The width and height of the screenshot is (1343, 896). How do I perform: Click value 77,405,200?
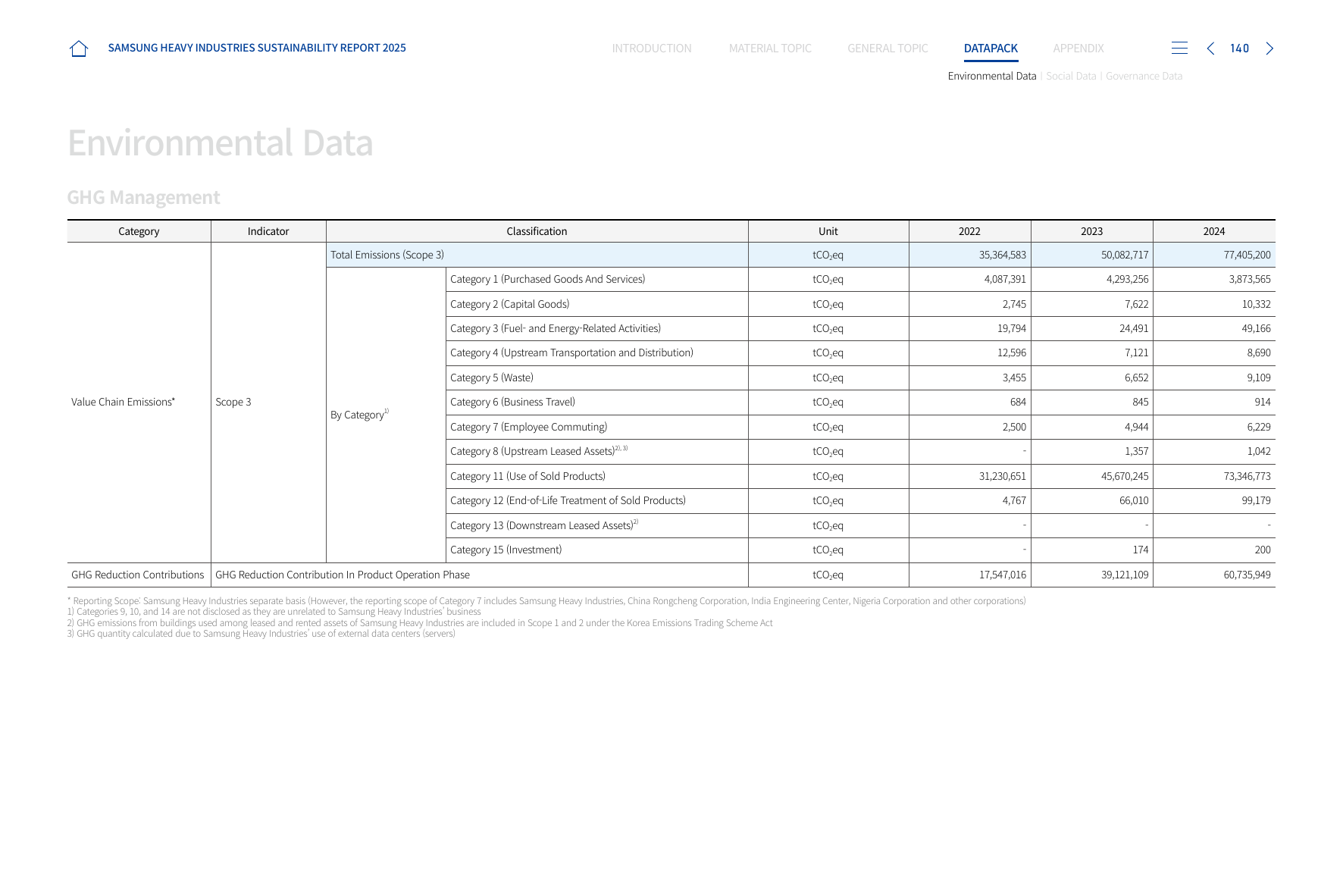click(x=1247, y=255)
